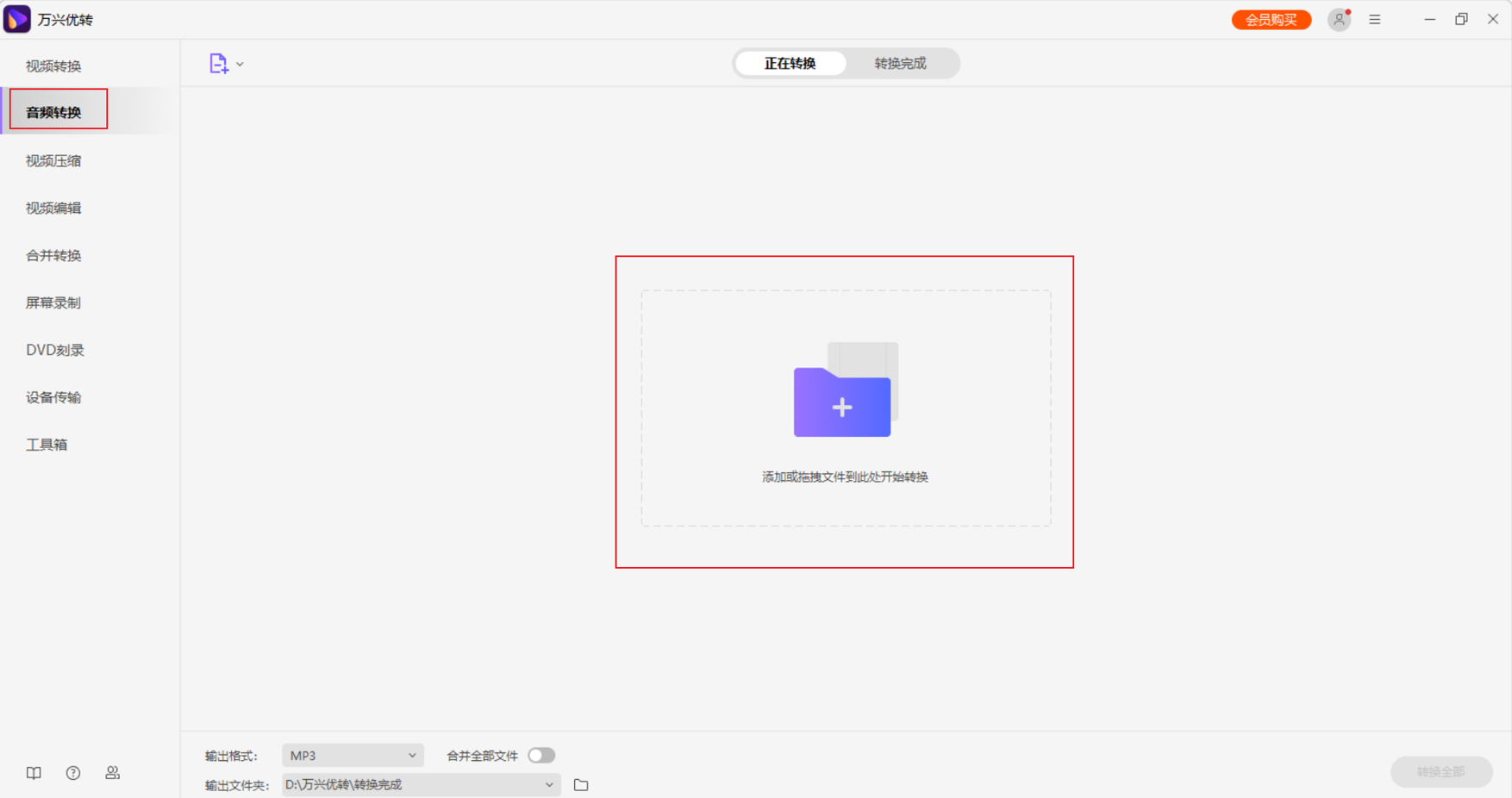Screen dimensions: 1512x798
Task: Select the 正在转换 tab
Action: click(x=790, y=64)
